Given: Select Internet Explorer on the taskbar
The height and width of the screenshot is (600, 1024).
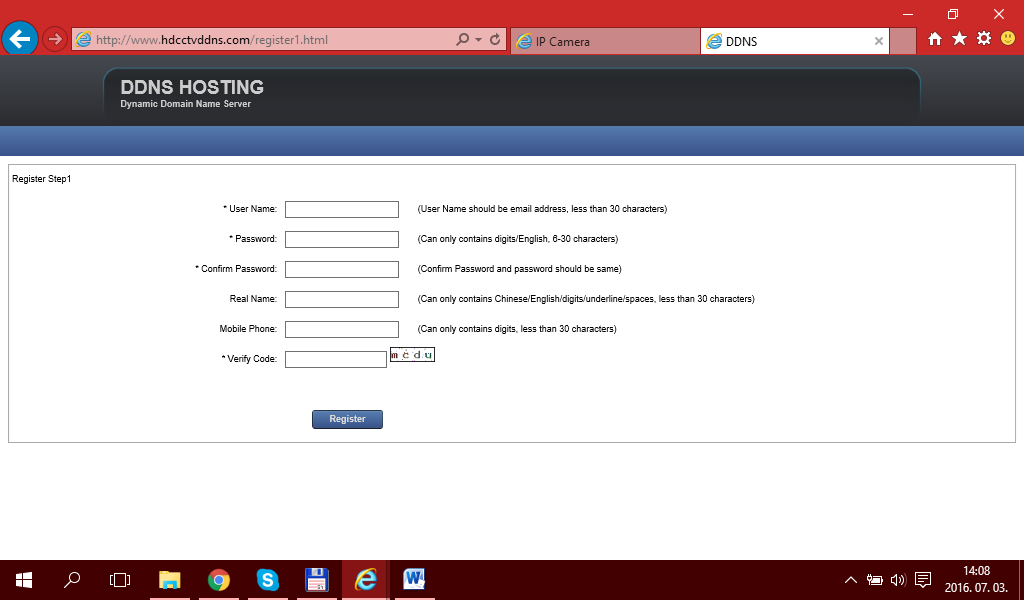Looking at the screenshot, I should (x=366, y=580).
